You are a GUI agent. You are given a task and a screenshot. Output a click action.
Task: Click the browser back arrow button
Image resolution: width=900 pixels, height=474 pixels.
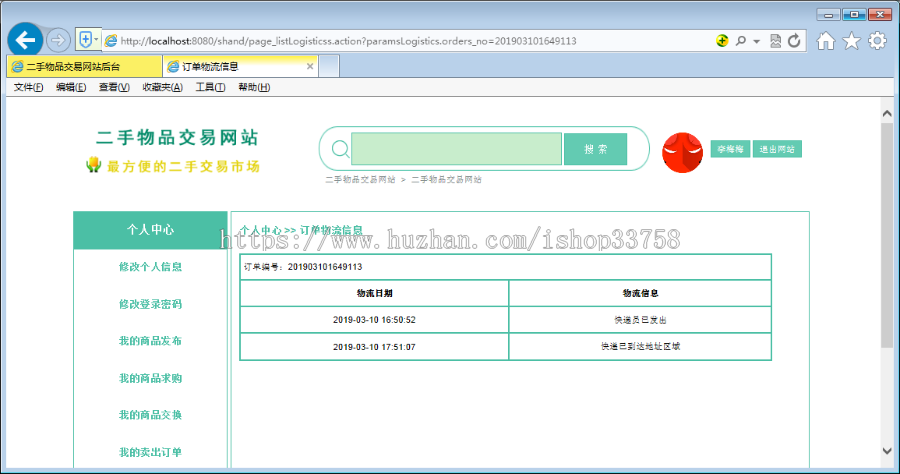[25, 40]
